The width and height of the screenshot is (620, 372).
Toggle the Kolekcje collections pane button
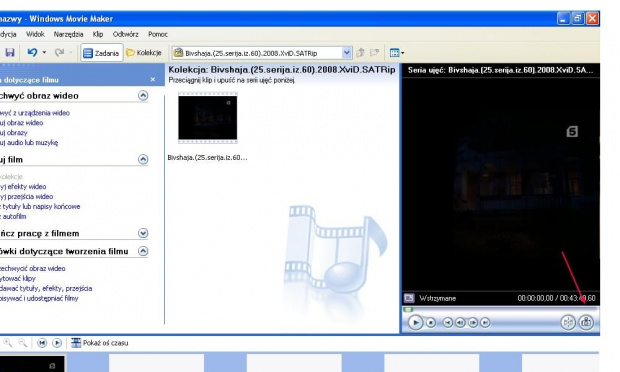pos(144,53)
